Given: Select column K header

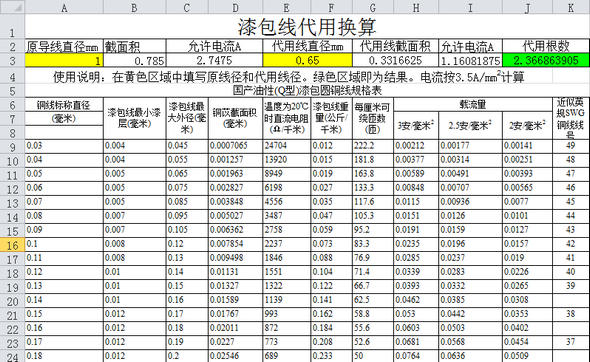Looking at the screenshot, I should [571, 7].
